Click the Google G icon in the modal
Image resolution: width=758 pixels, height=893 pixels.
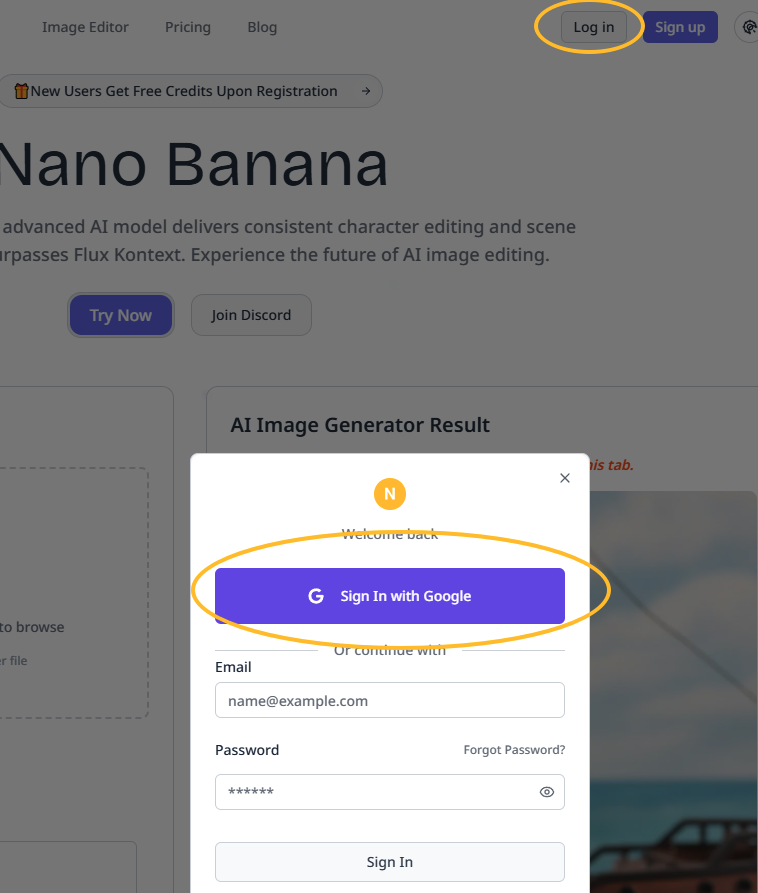click(316, 595)
